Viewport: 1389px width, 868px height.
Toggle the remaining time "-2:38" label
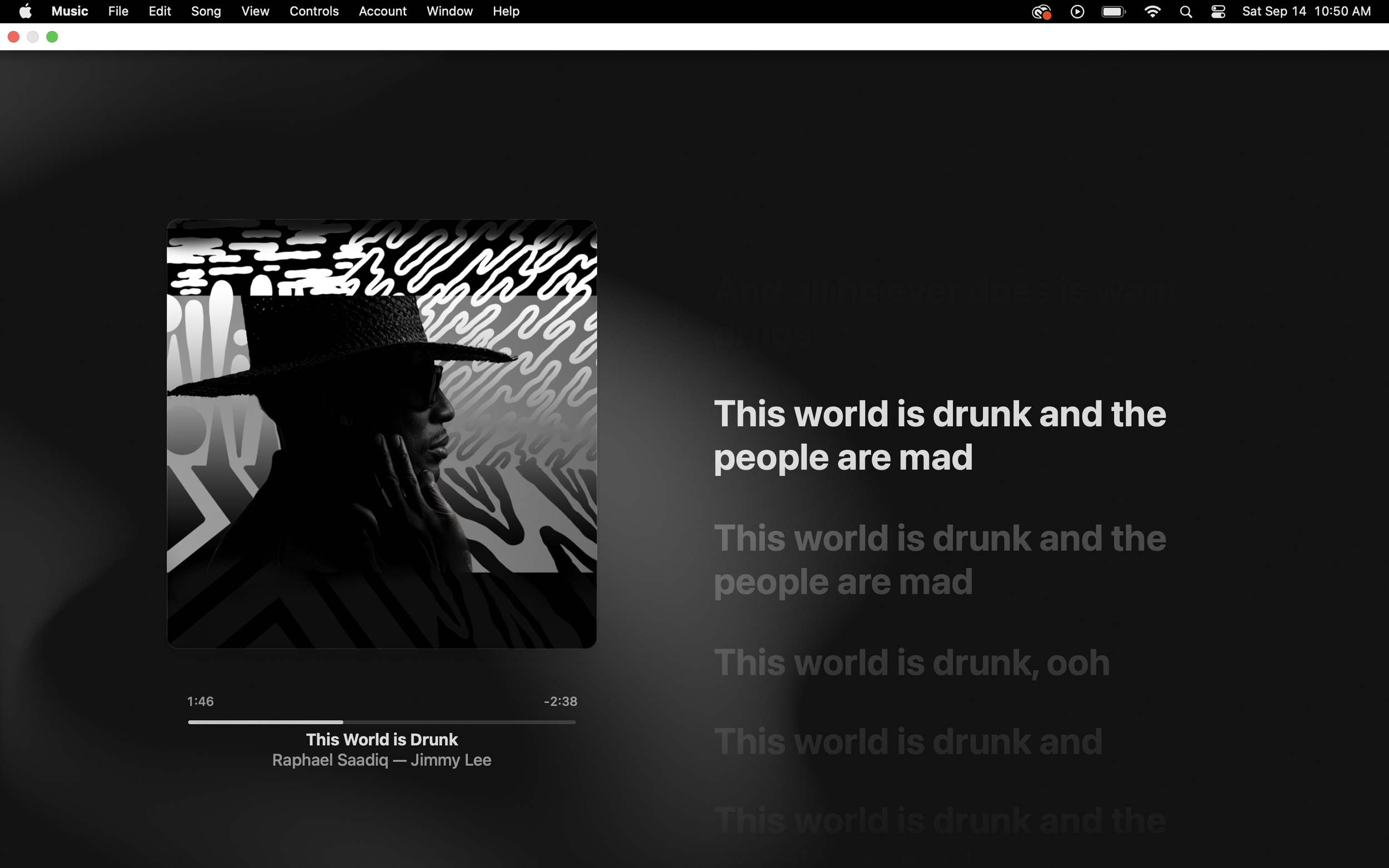pos(560,701)
